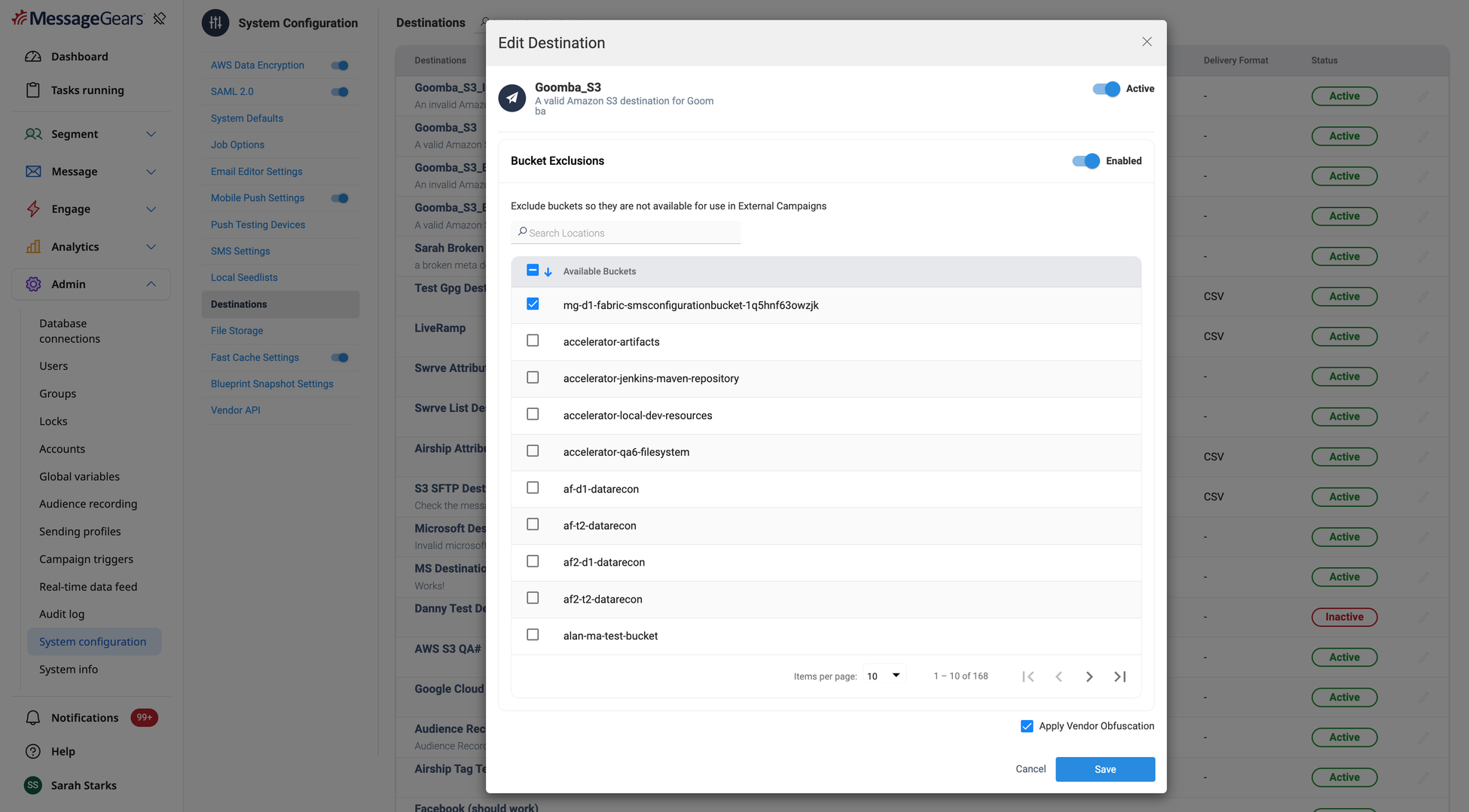The height and width of the screenshot is (812, 1469).
Task: Open Database connections page
Action: click(x=69, y=331)
